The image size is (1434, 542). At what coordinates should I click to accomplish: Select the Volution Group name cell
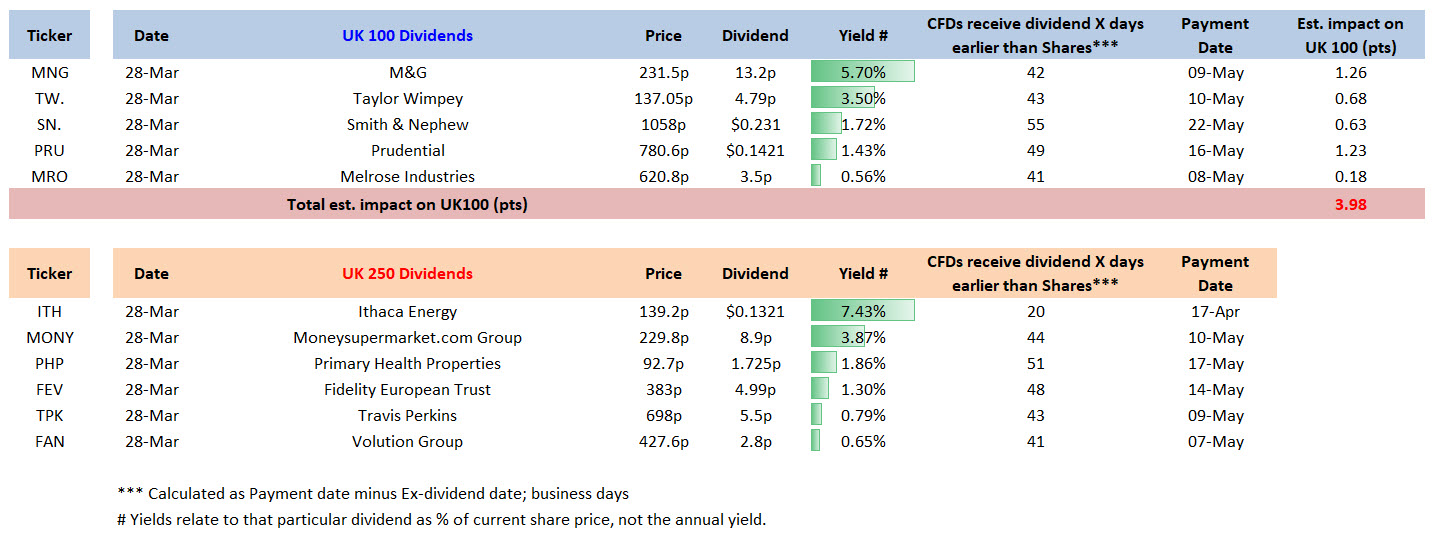(x=407, y=441)
